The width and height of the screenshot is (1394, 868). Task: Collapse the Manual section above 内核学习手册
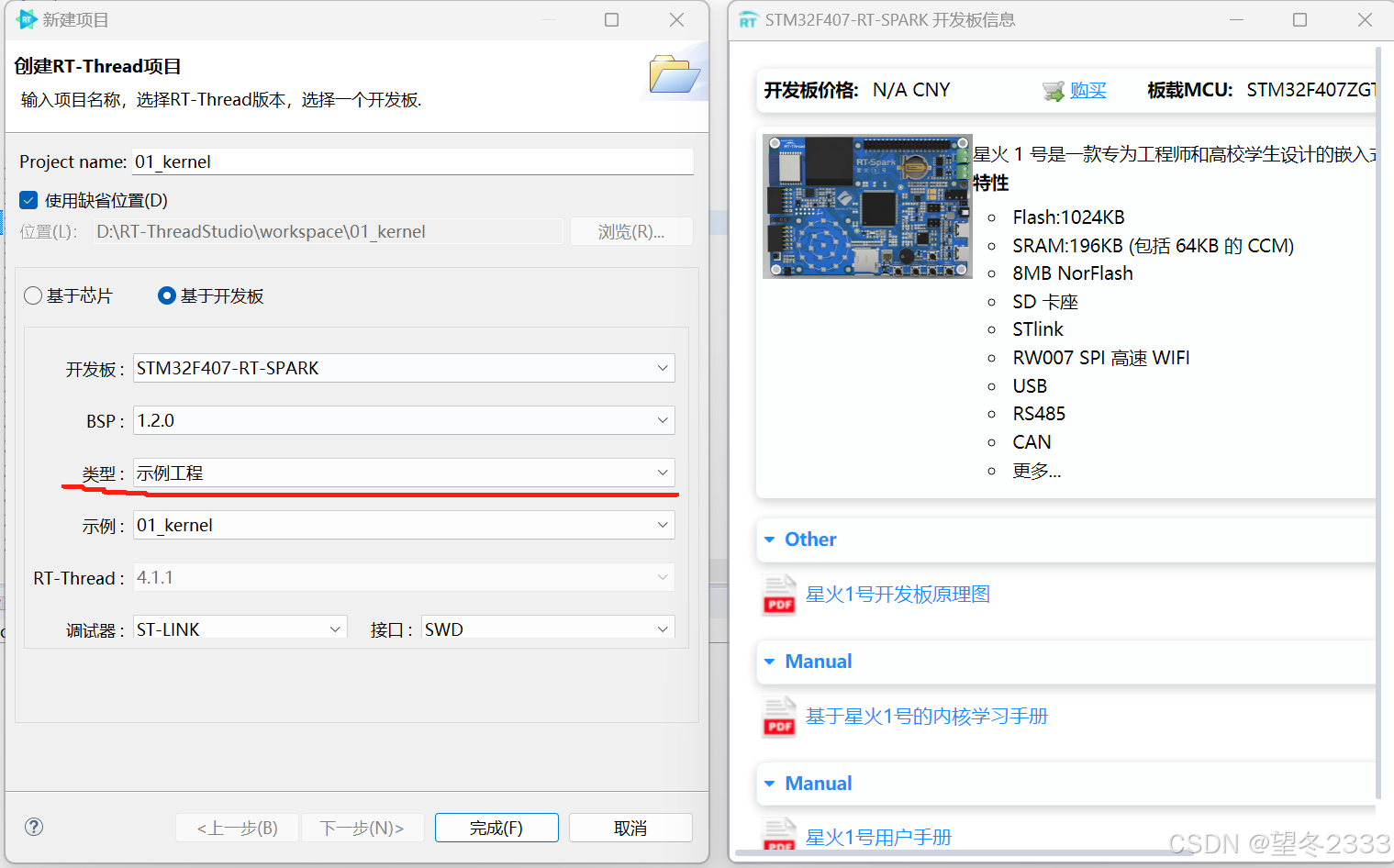coord(769,662)
